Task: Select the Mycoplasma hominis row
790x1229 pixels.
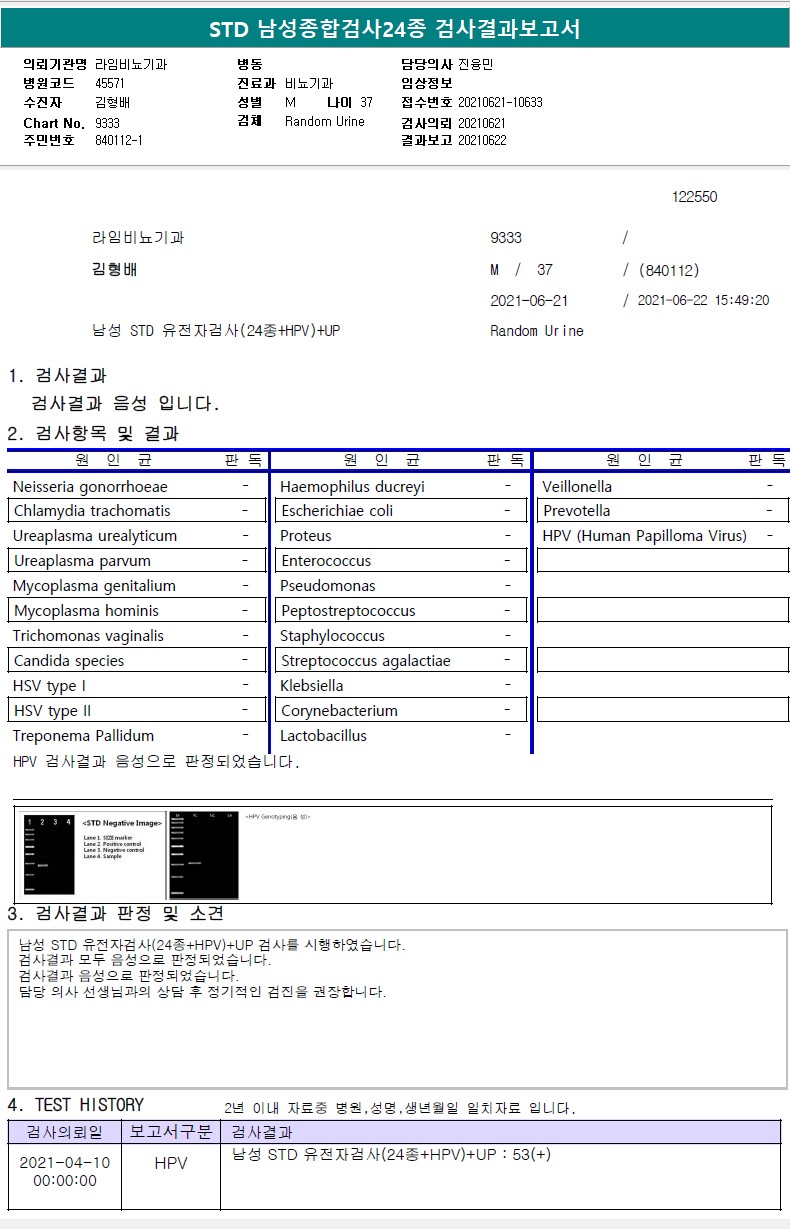Action: click(x=135, y=611)
